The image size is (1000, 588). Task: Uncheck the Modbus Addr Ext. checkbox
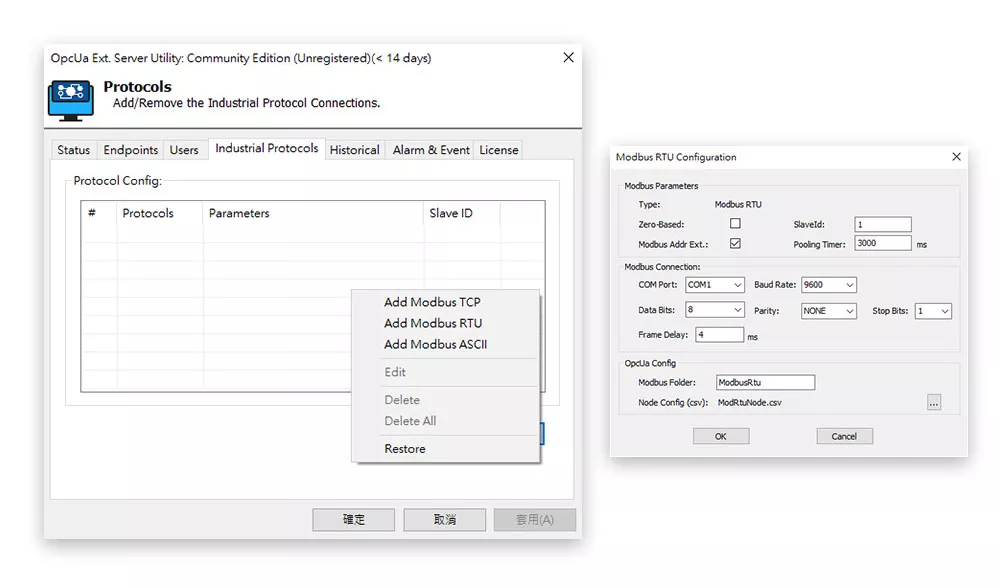(736, 243)
